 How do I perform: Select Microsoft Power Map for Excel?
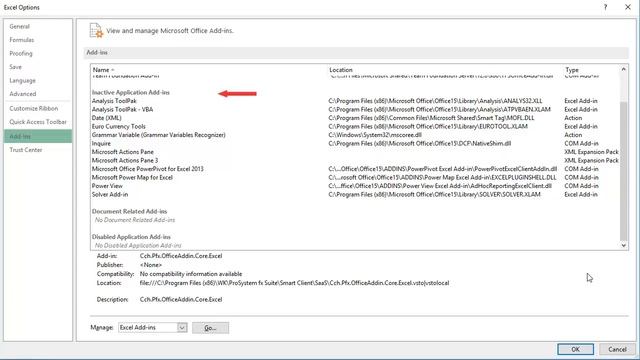(355, 178)
